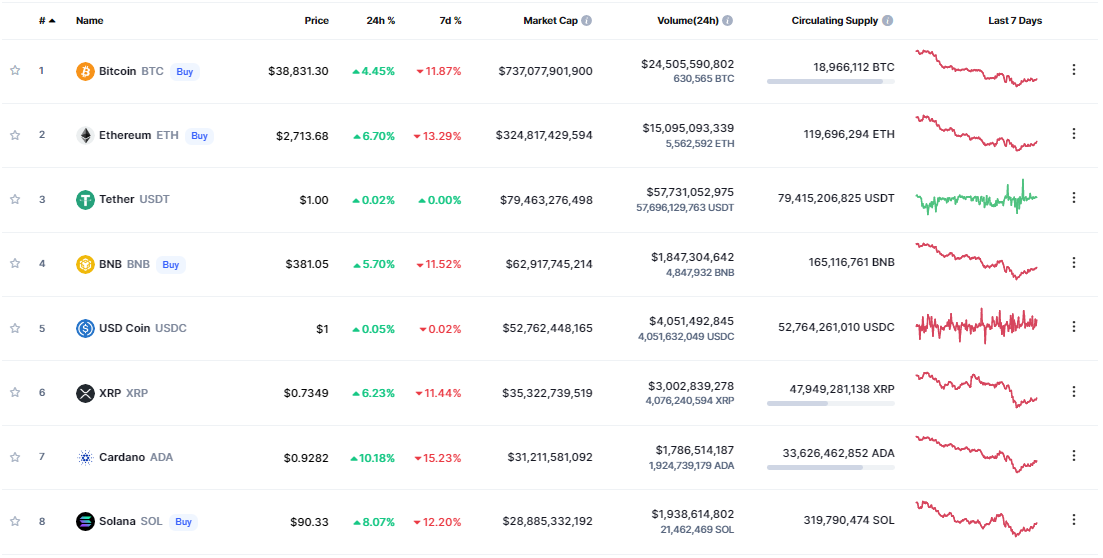Sort table by Price column header
Viewport: 1103px width, 558px height.
tap(317, 20)
